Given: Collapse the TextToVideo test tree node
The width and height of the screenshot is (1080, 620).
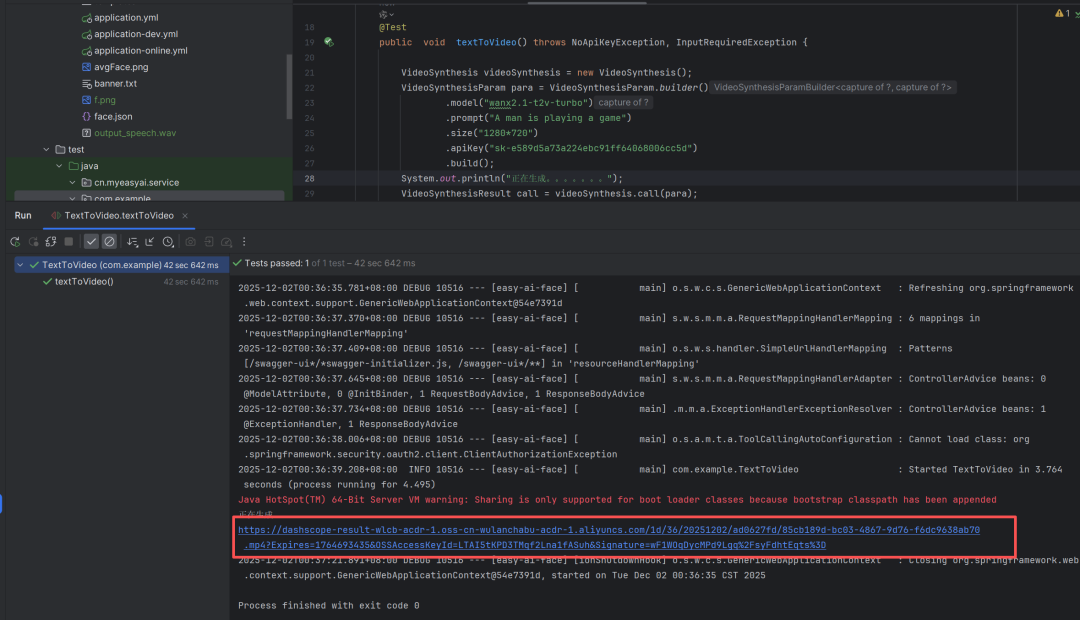Looking at the screenshot, I should tap(21, 265).
